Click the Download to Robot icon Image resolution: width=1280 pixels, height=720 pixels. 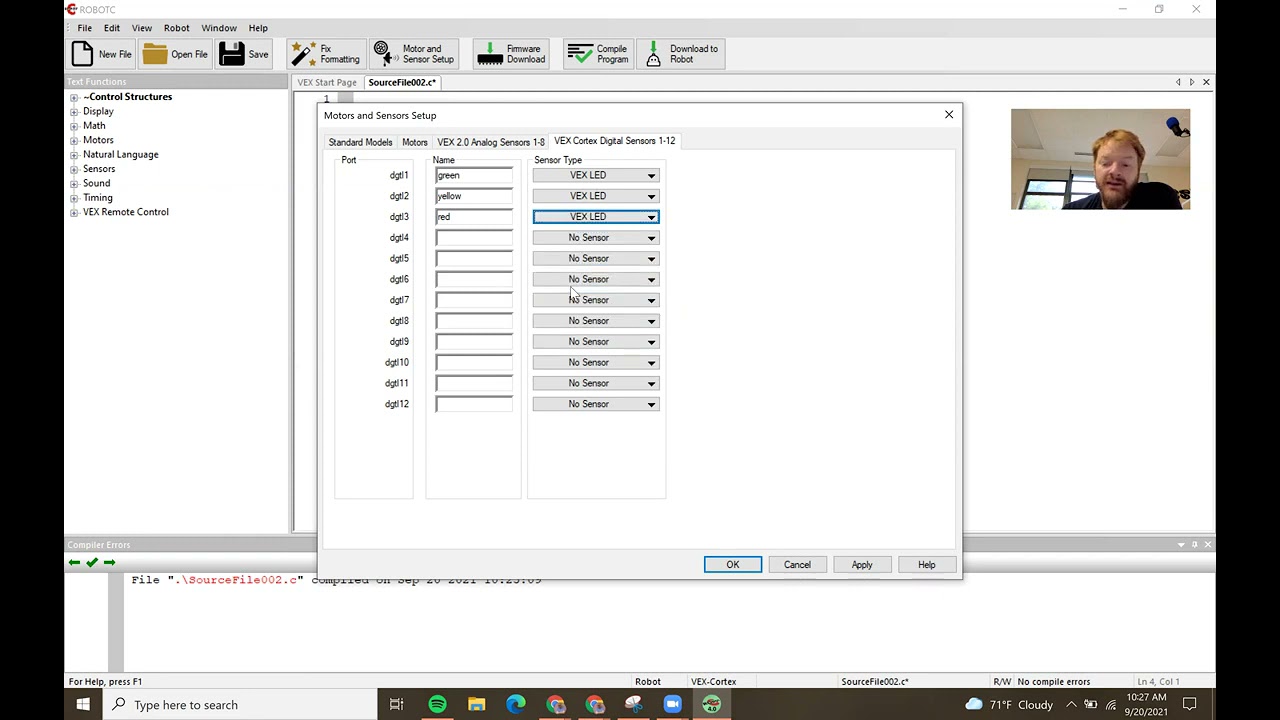(680, 54)
